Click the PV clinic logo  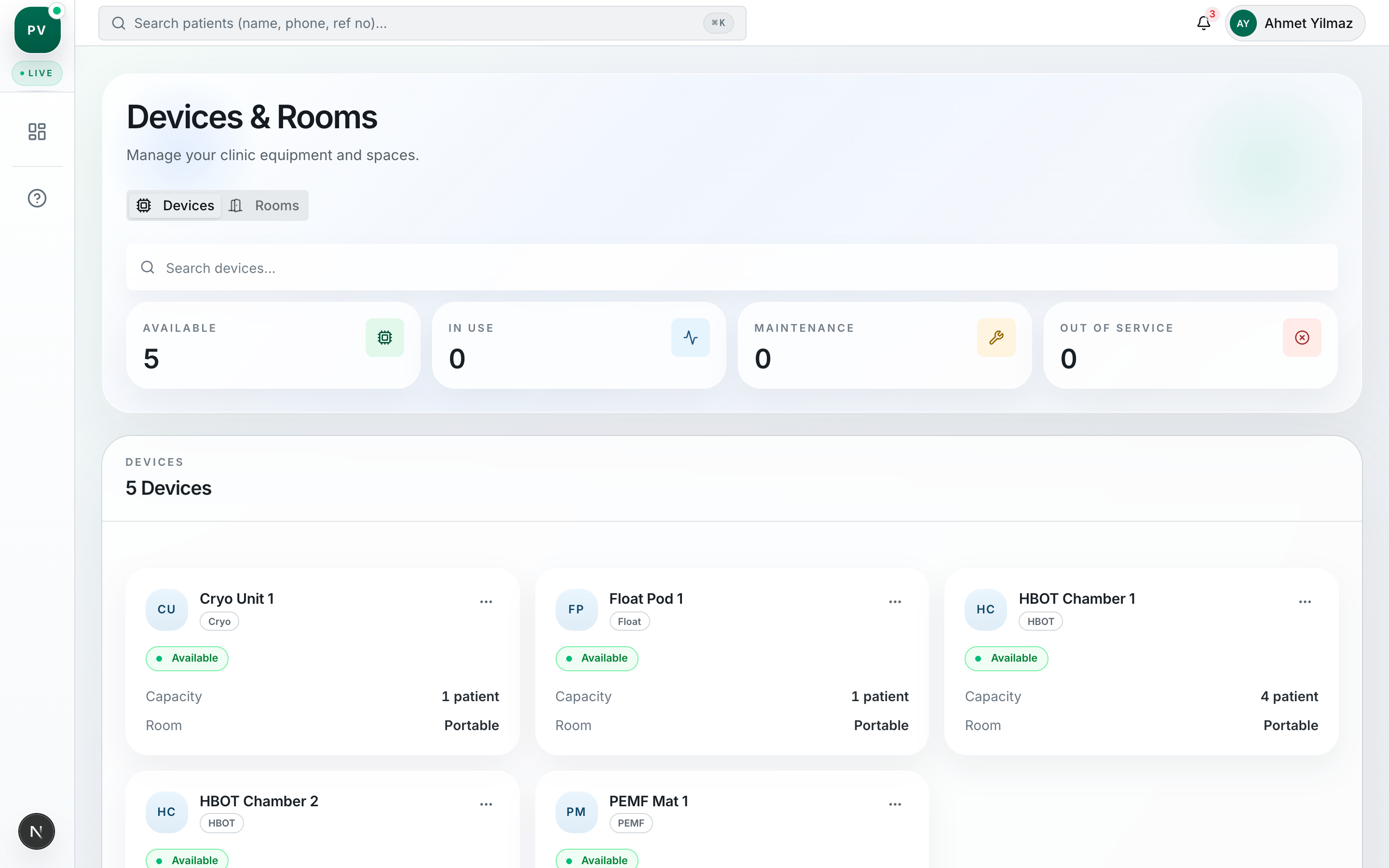point(37,30)
